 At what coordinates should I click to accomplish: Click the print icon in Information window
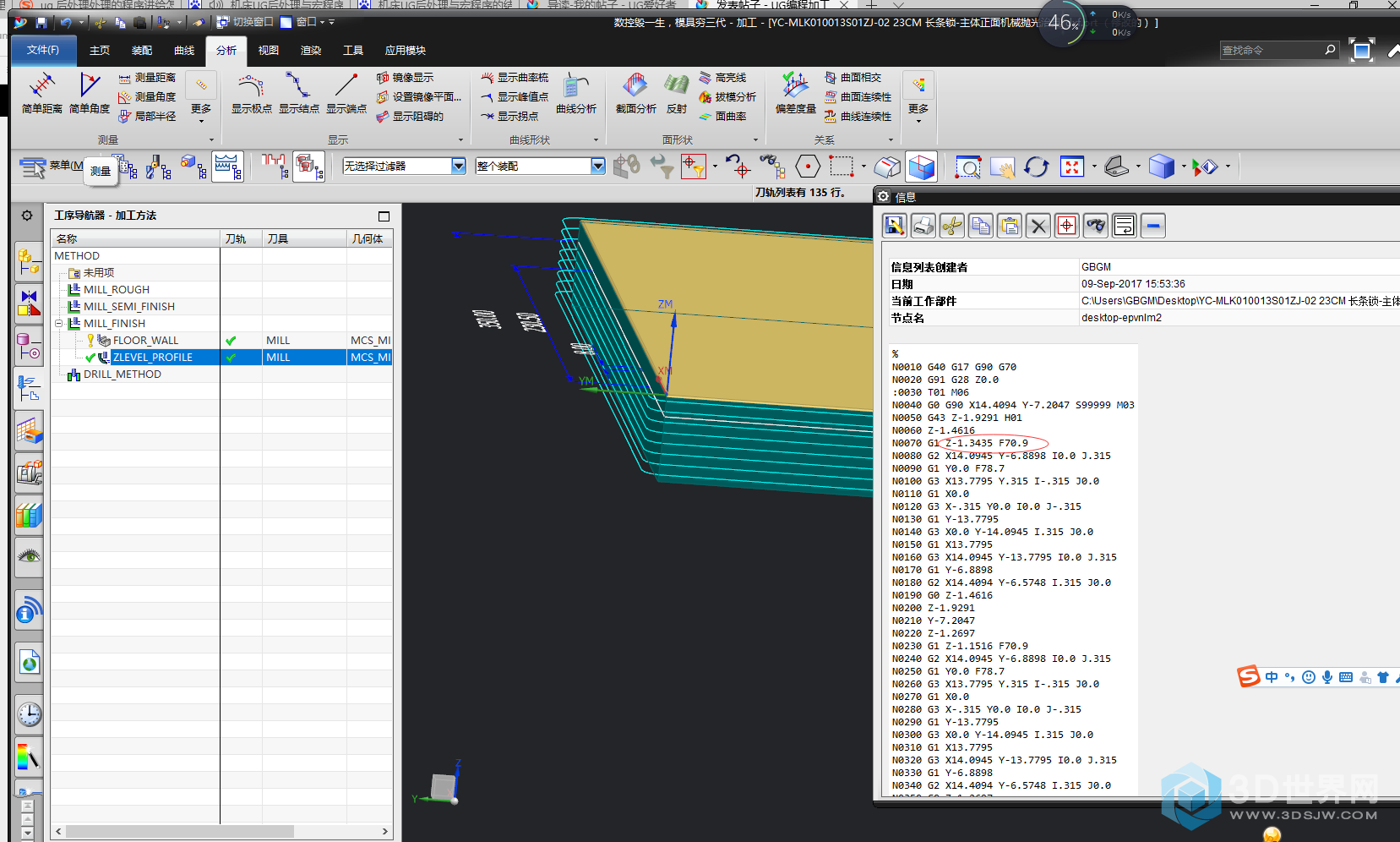(x=923, y=226)
